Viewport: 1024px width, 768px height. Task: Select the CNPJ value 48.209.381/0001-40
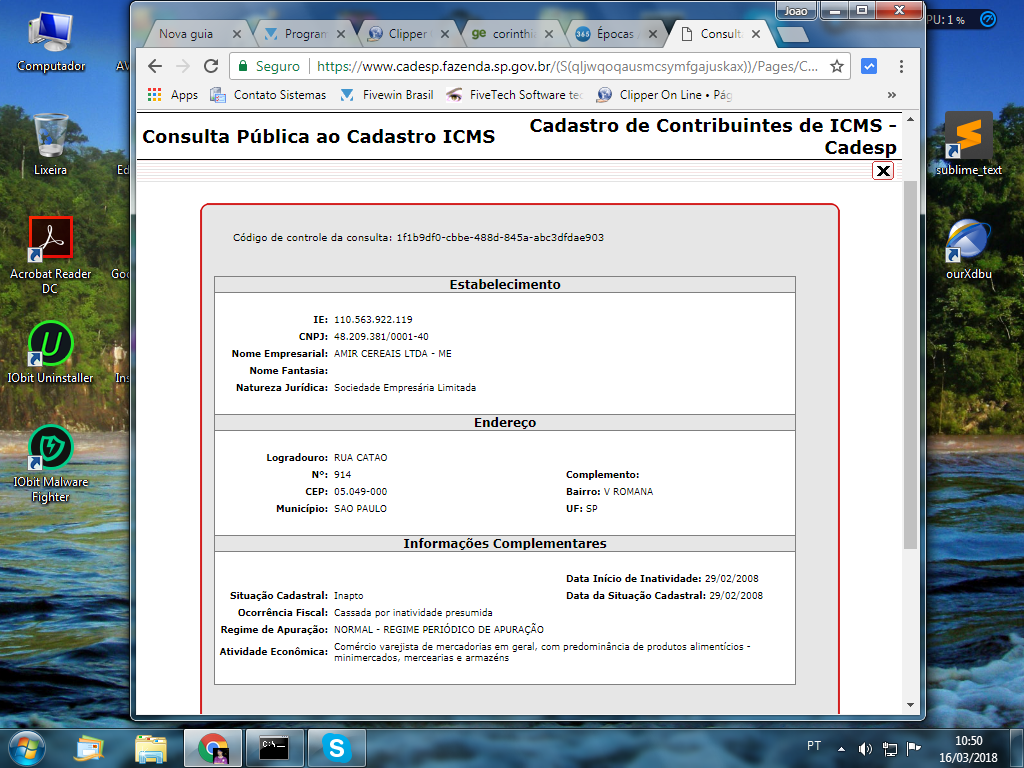pos(381,336)
